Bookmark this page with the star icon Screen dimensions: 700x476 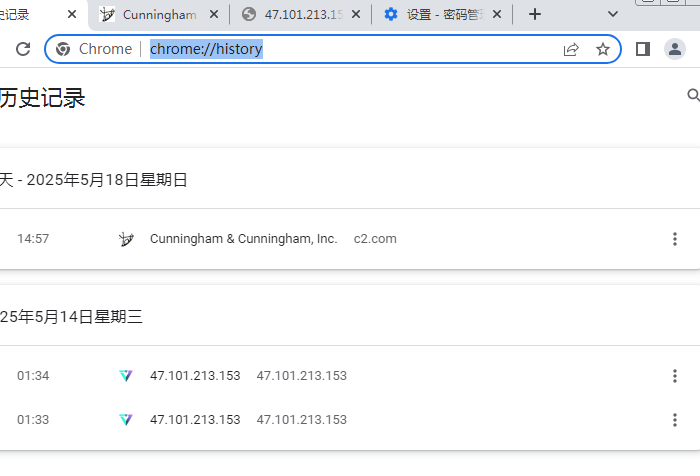click(x=603, y=49)
